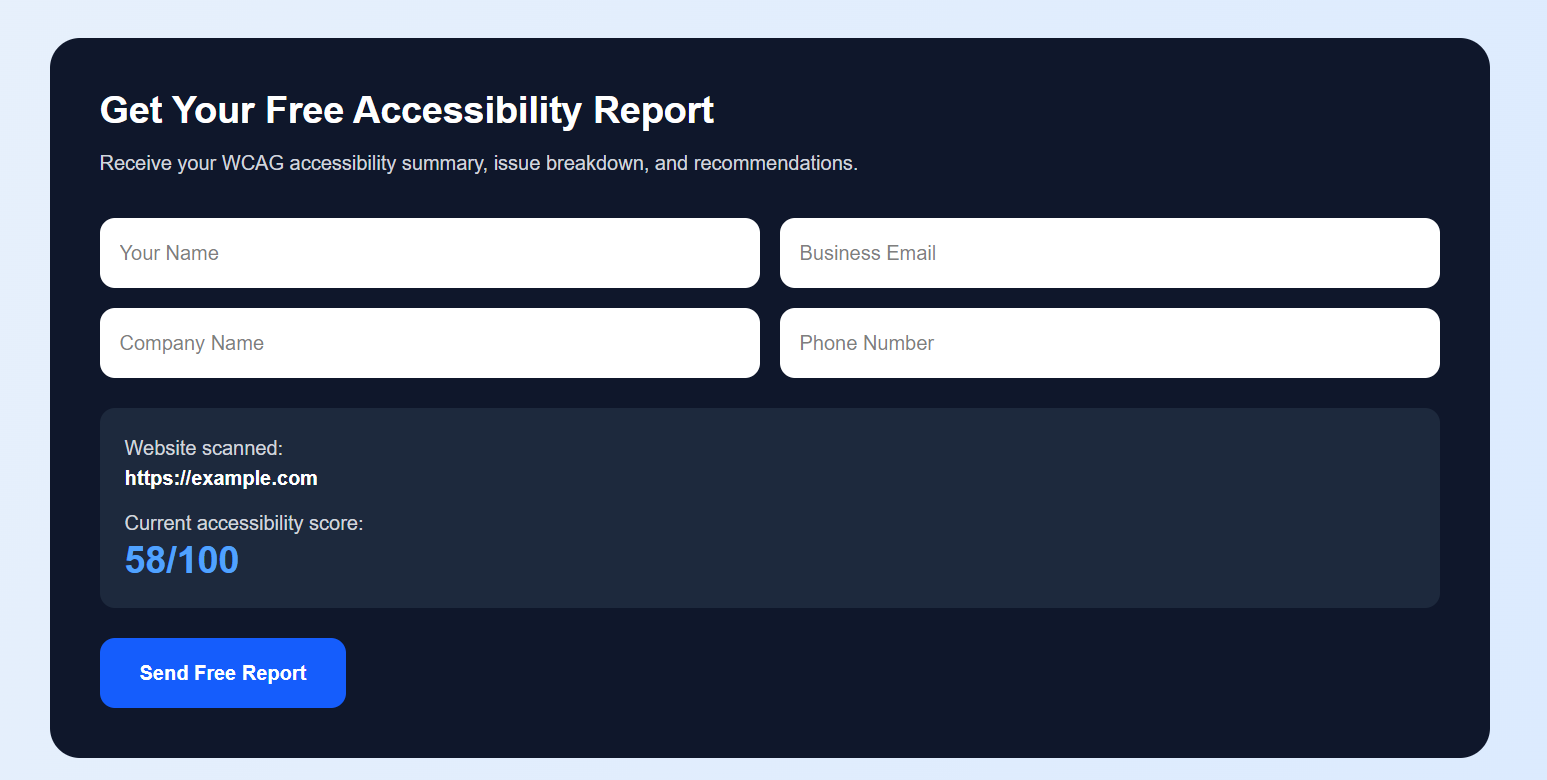
Task: Focus the Business Email field
Action: (1110, 253)
